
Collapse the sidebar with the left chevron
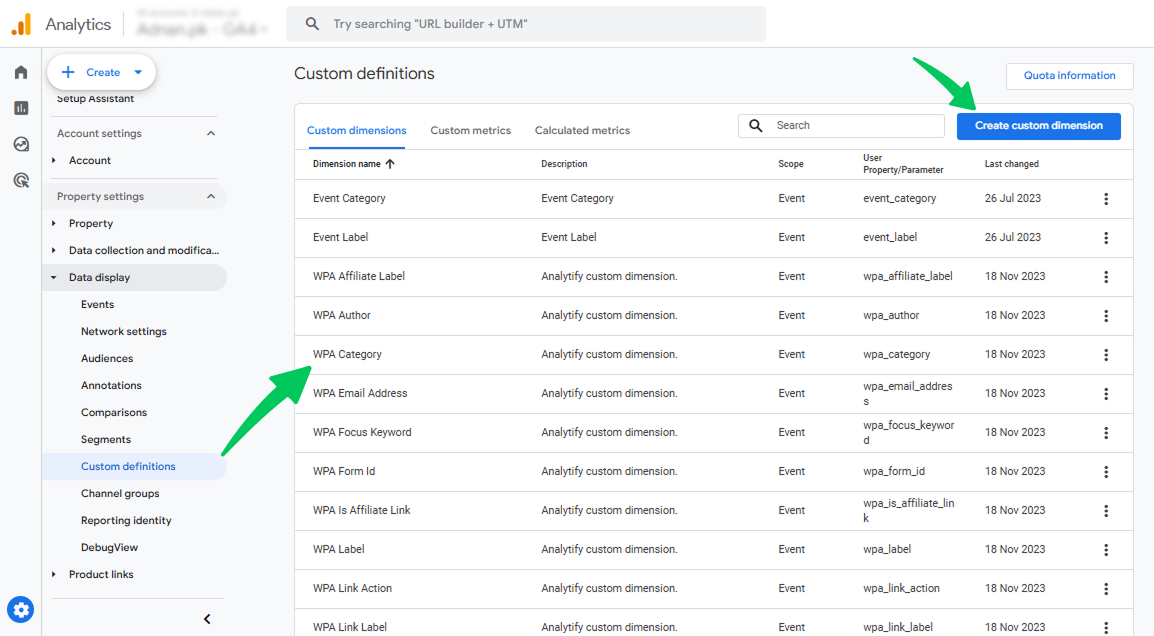(207, 619)
